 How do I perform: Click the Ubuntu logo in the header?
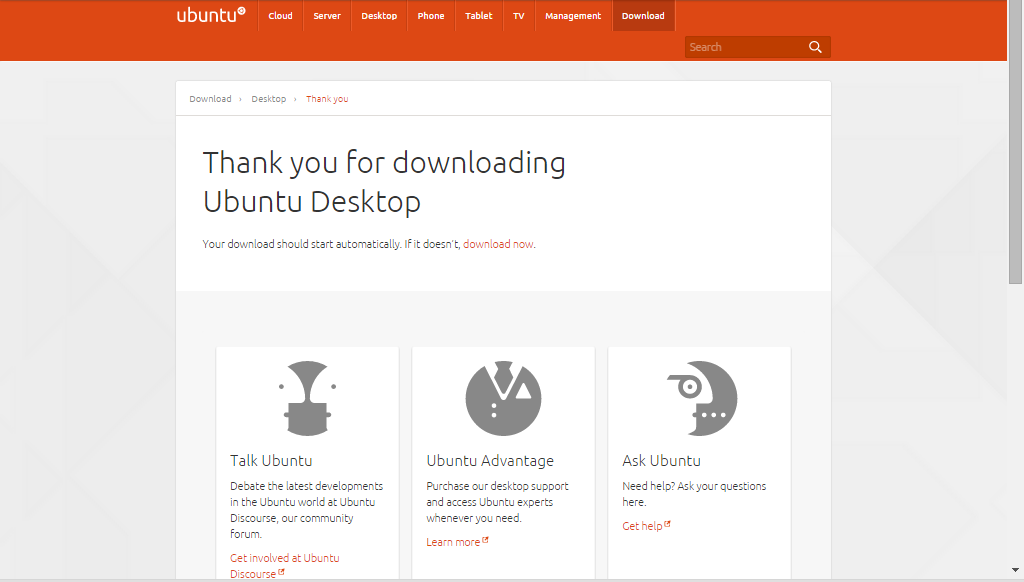tap(211, 15)
